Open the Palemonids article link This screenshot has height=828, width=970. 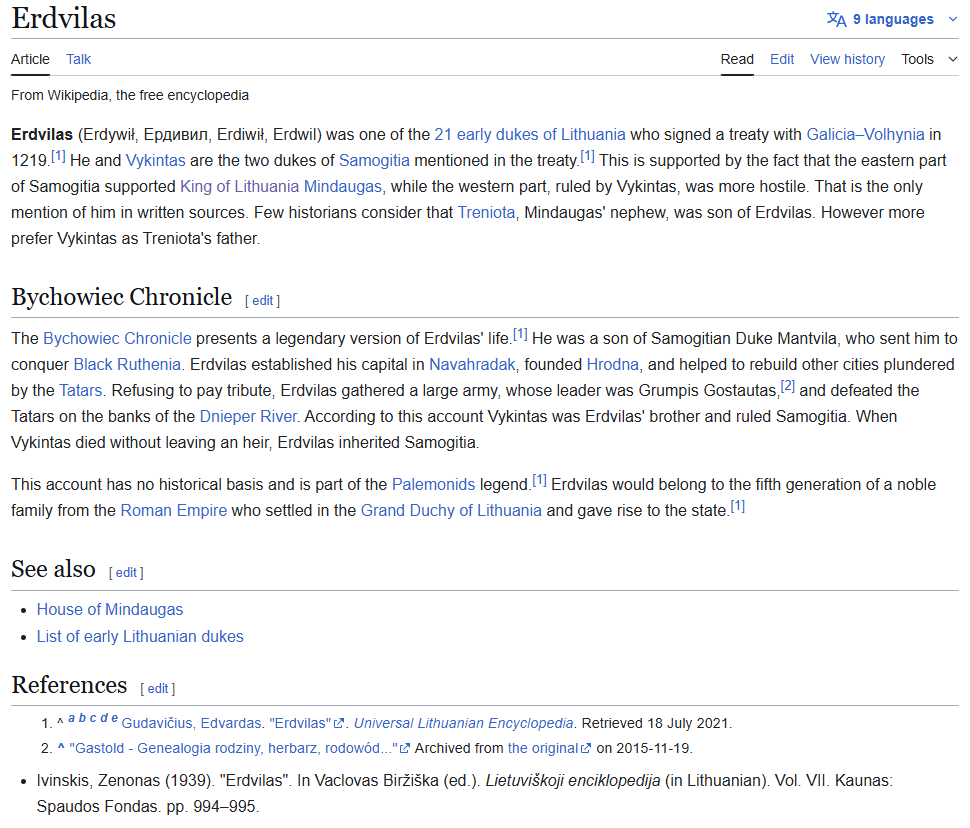(433, 484)
